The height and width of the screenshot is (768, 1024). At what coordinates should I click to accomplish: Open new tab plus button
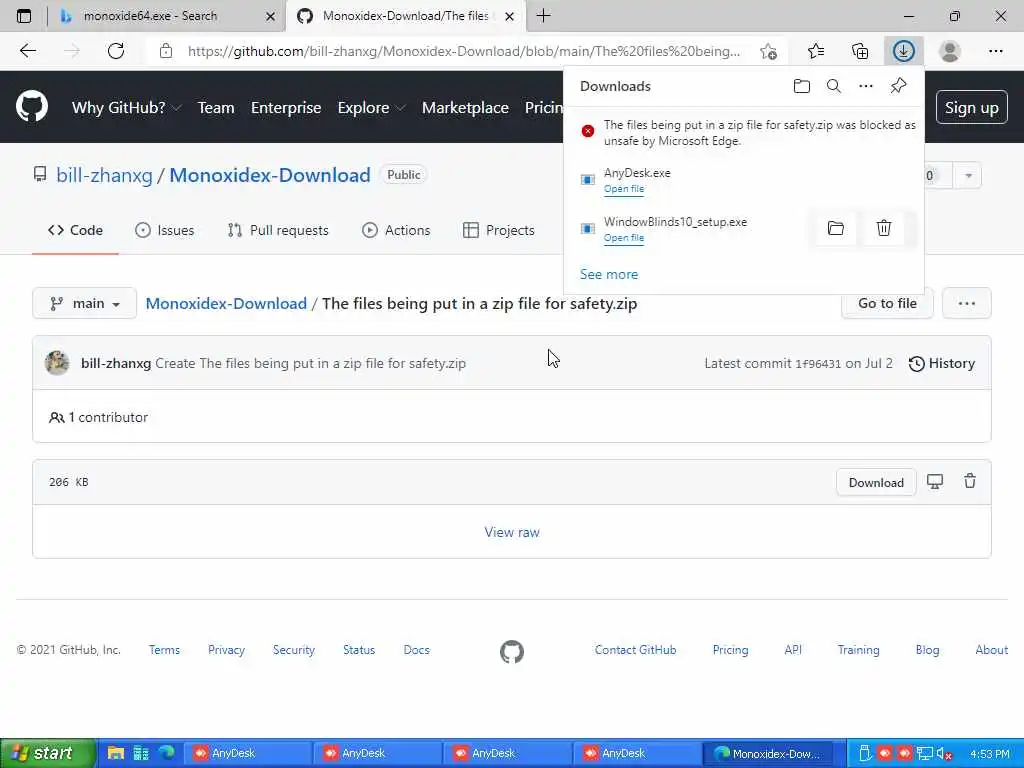tap(543, 16)
